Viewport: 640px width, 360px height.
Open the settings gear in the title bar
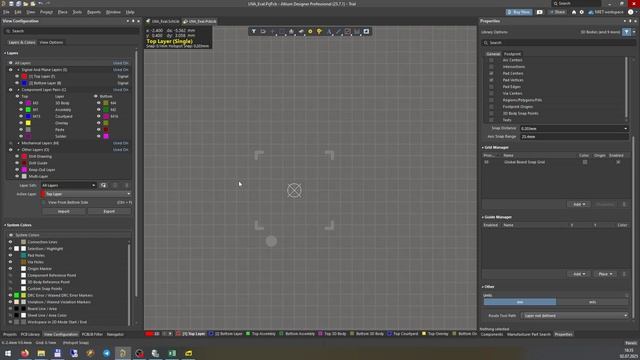click(582, 12)
